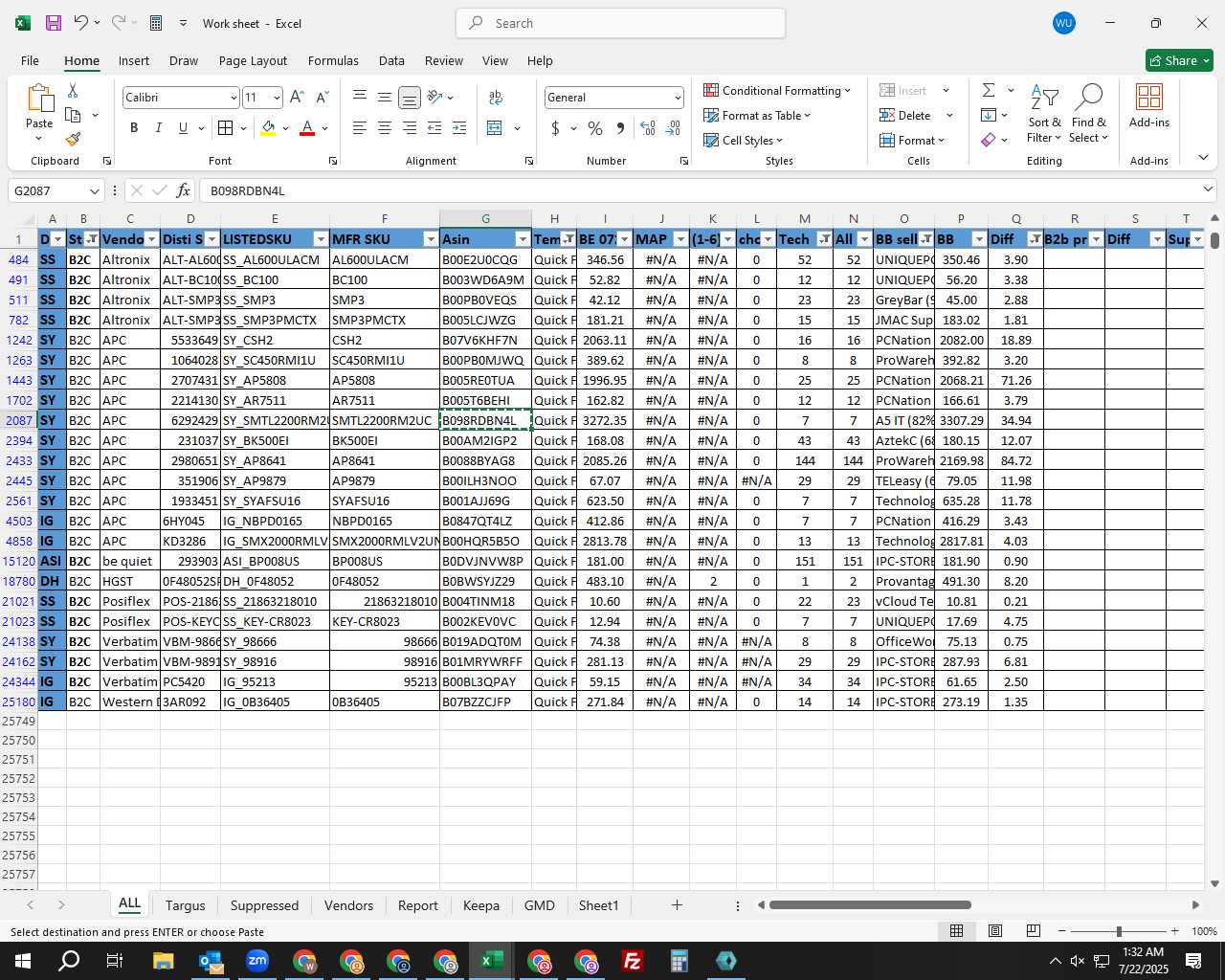Open the Name Box dropdown arrow
Screen dimensions: 1225x980
[94, 190]
